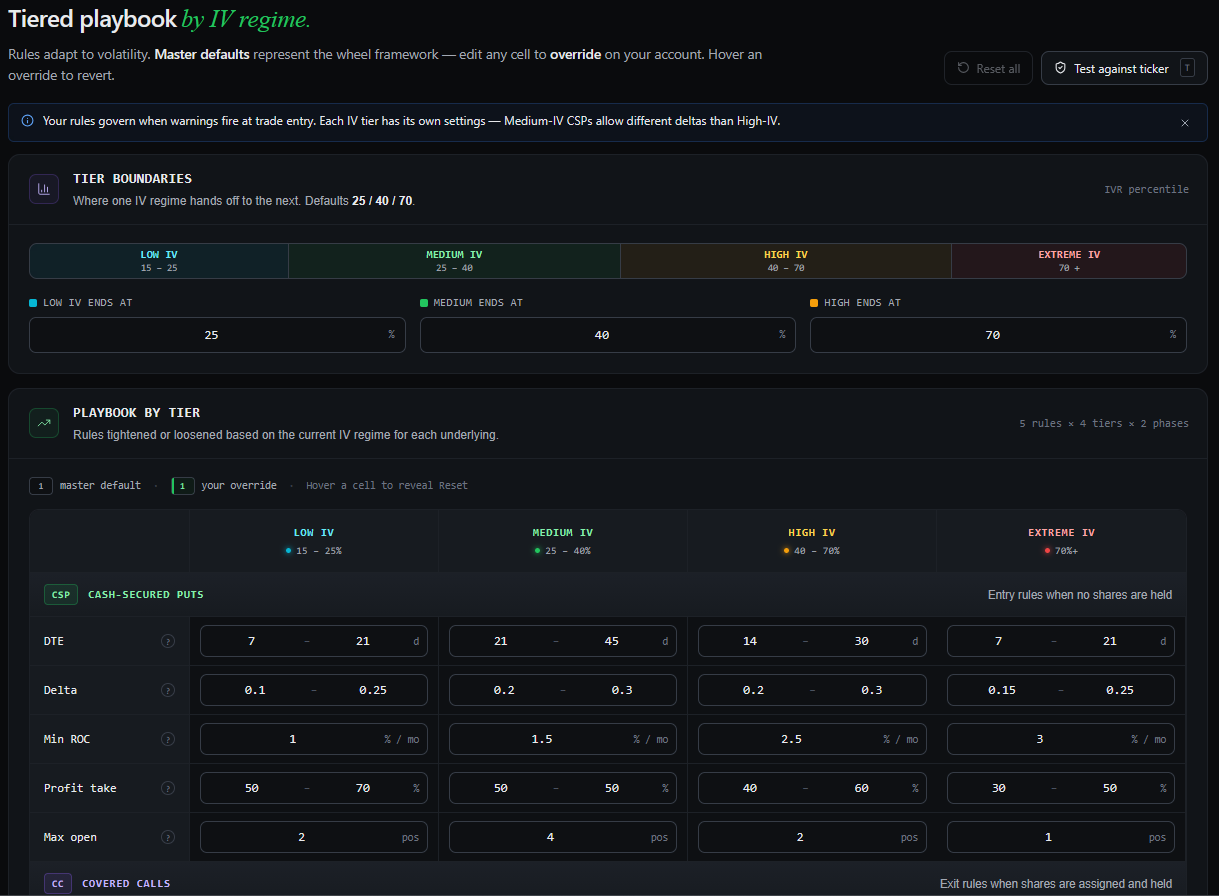Click the orange High ends at swatch
The height and width of the screenshot is (896, 1219).
coord(814,302)
